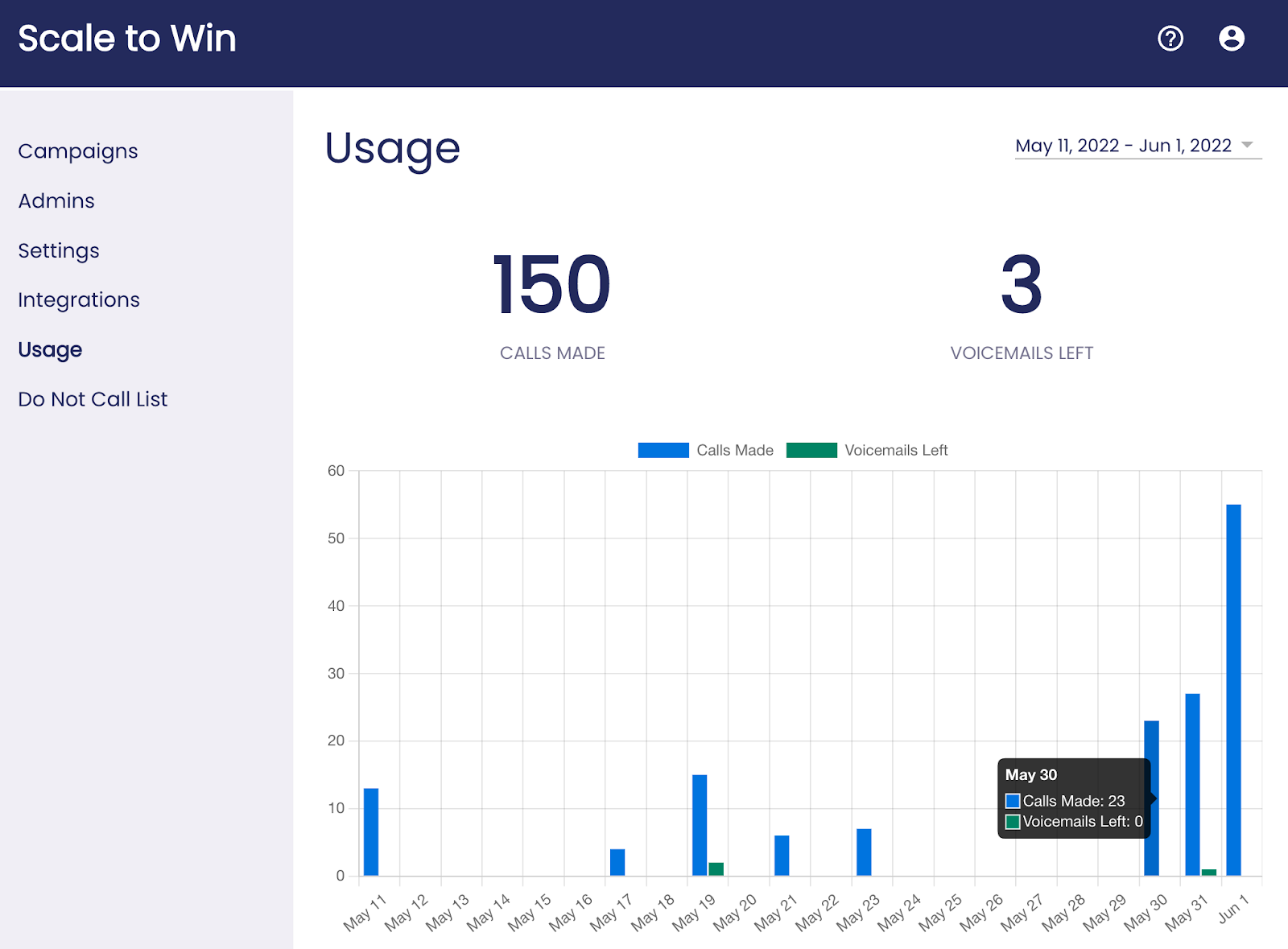This screenshot has height=949, width=1288.
Task: Click the Calls Made: 23 tooltip line
Action: tap(1065, 801)
